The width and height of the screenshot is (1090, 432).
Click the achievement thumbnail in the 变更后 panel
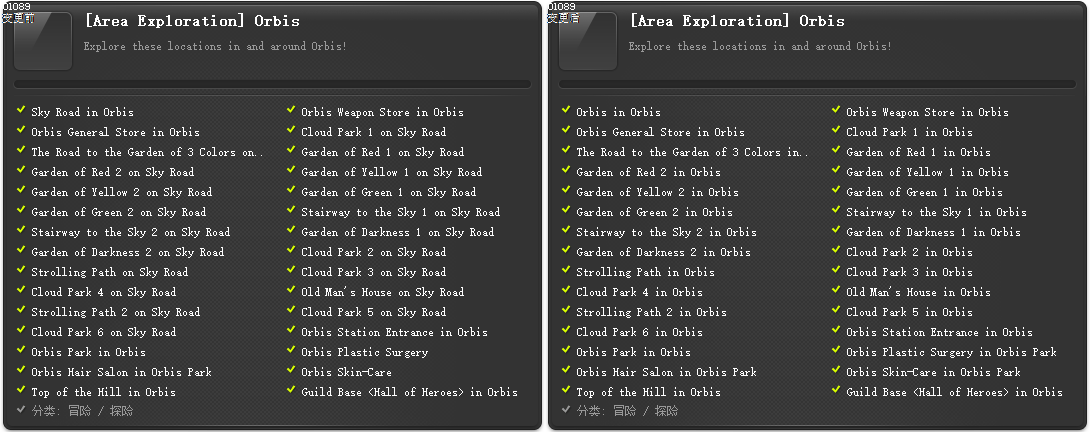coord(588,41)
